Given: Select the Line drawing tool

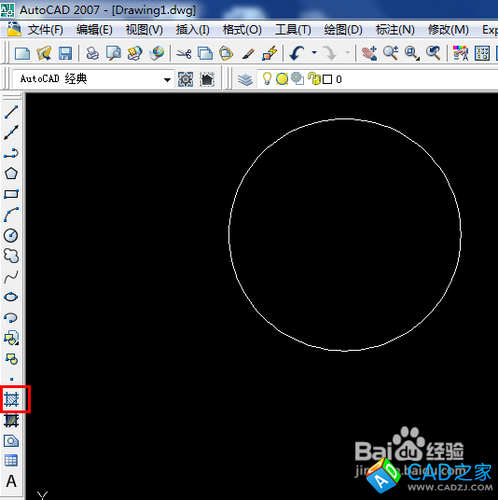Looking at the screenshot, I should coord(11,112).
